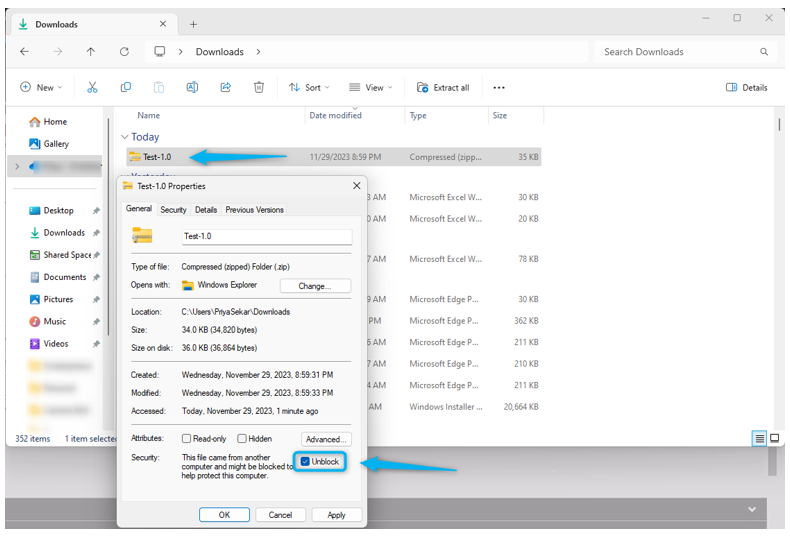
Task: Switch to the Previous Versions tab
Action: [x=254, y=210]
